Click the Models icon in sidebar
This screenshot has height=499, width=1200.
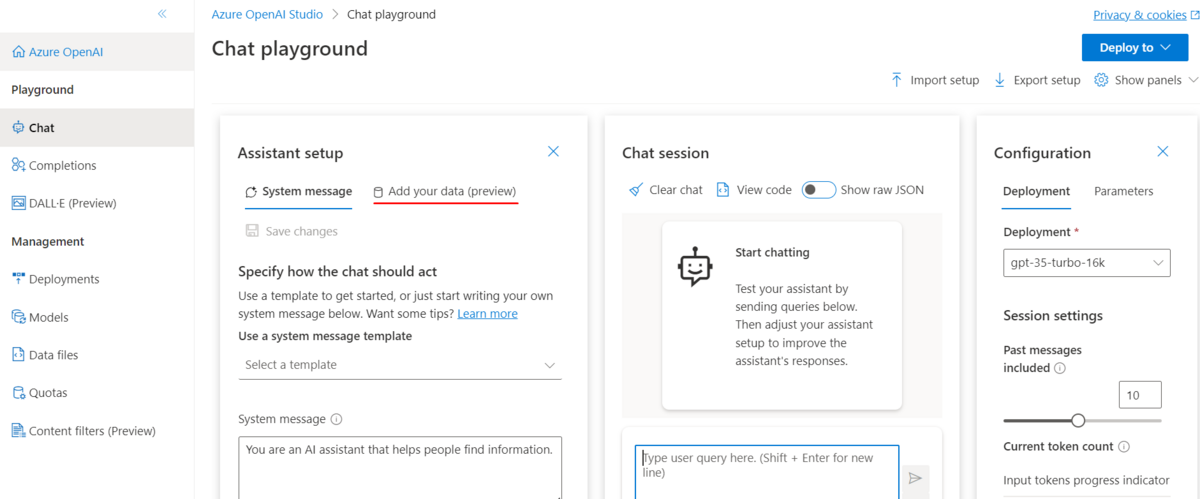tap(18, 317)
